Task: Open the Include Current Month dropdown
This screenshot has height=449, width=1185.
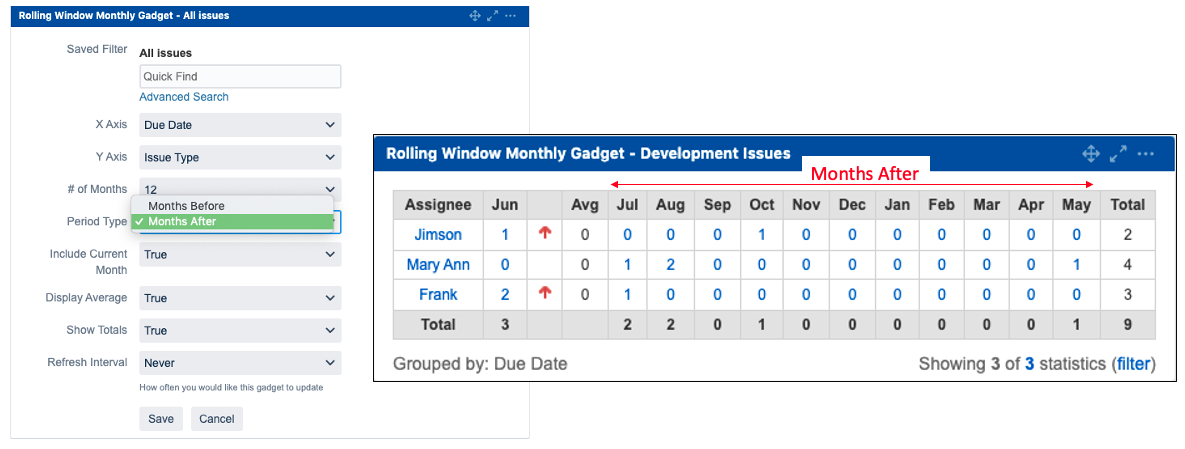Action: point(240,255)
